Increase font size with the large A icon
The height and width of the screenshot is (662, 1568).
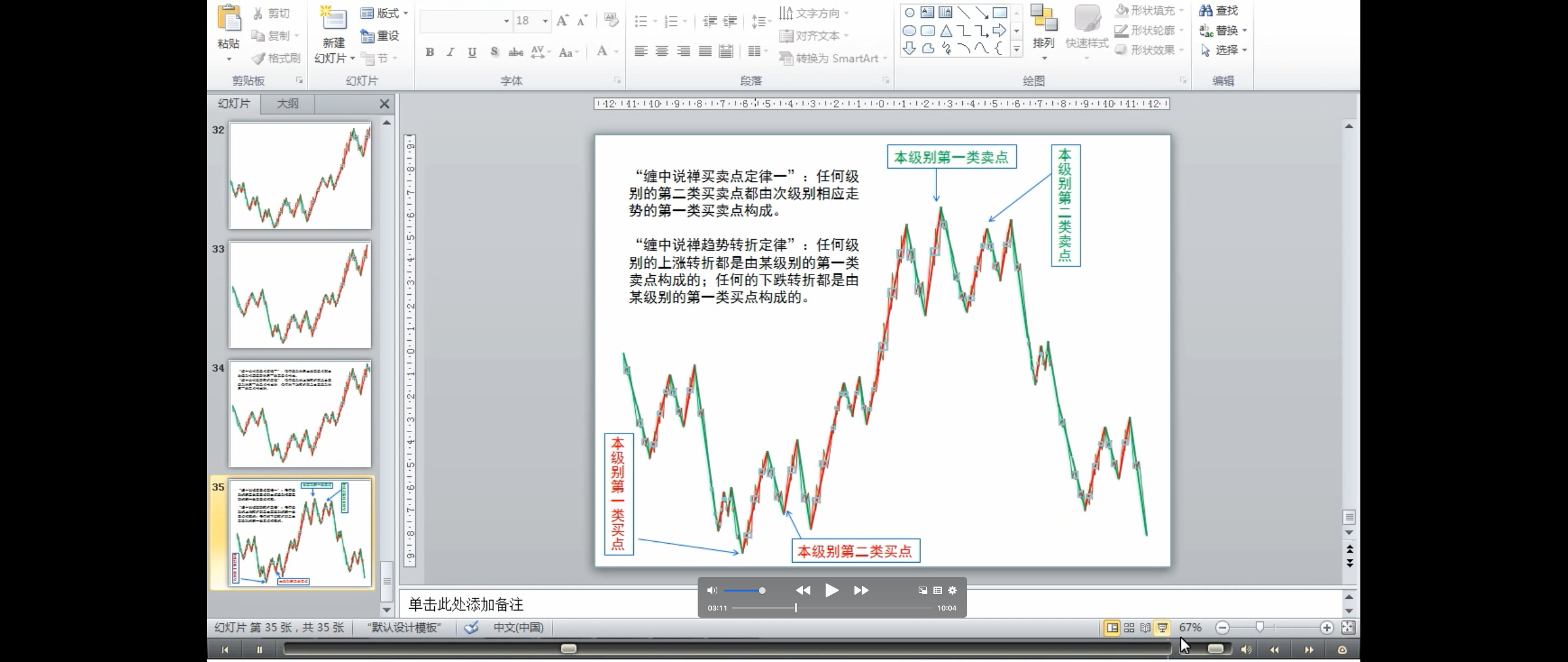(562, 21)
